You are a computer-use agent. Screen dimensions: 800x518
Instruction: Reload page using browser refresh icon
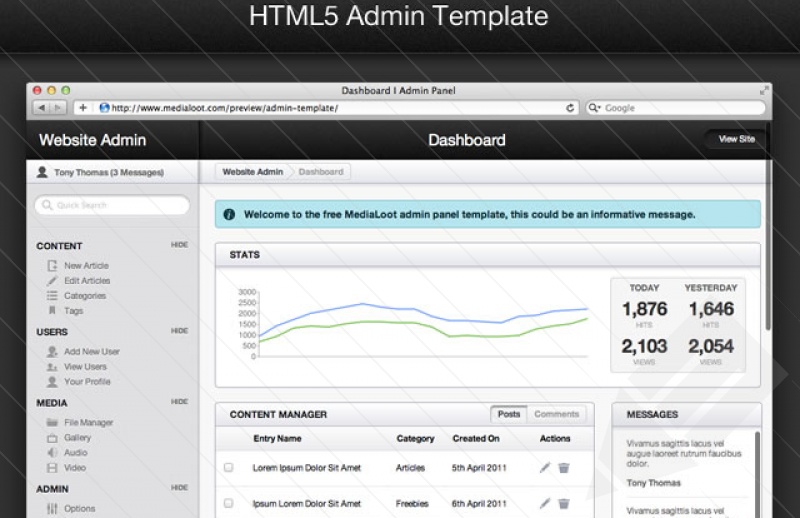pos(571,108)
